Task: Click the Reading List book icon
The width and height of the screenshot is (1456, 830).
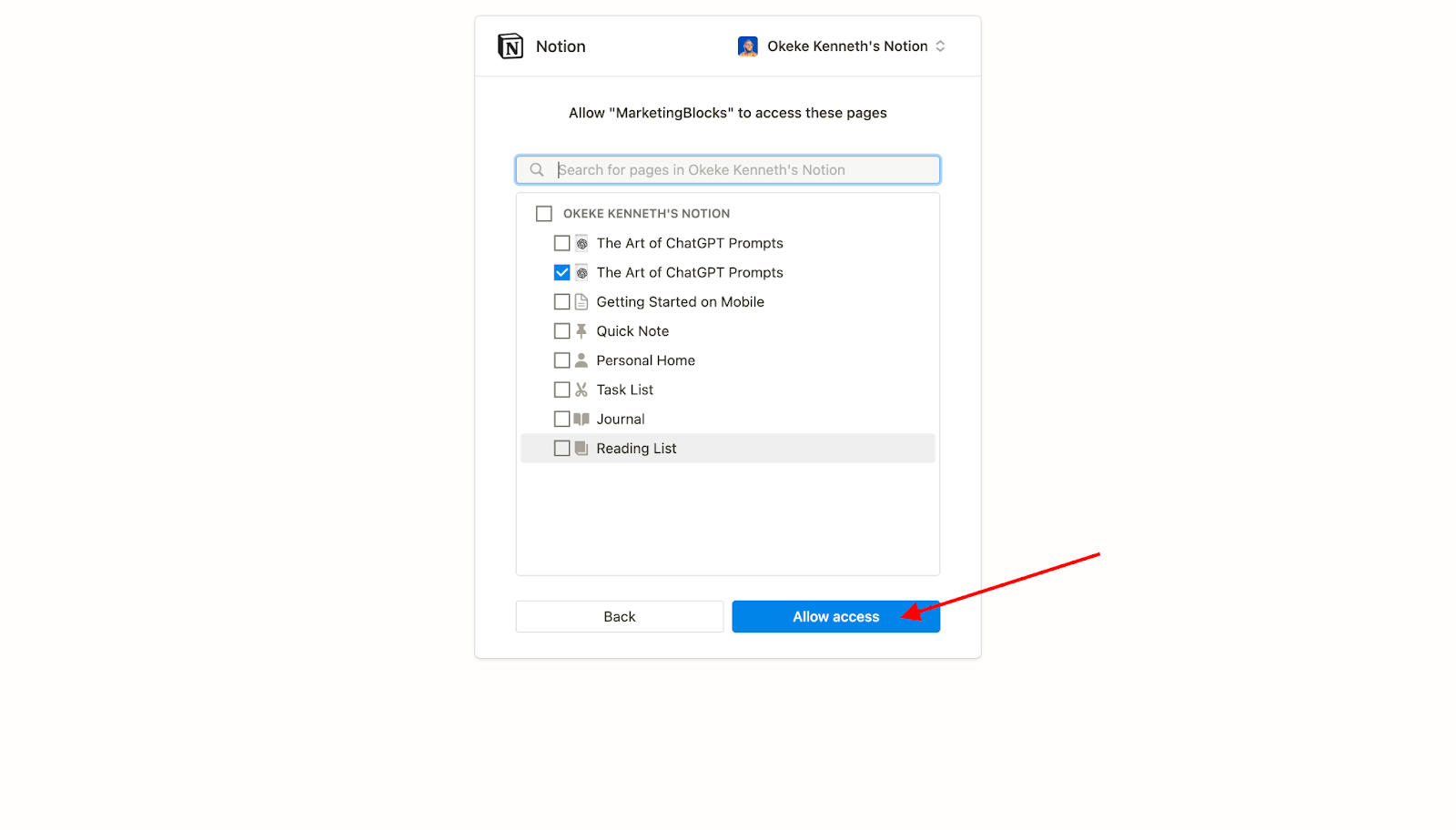Action: [581, 449]
